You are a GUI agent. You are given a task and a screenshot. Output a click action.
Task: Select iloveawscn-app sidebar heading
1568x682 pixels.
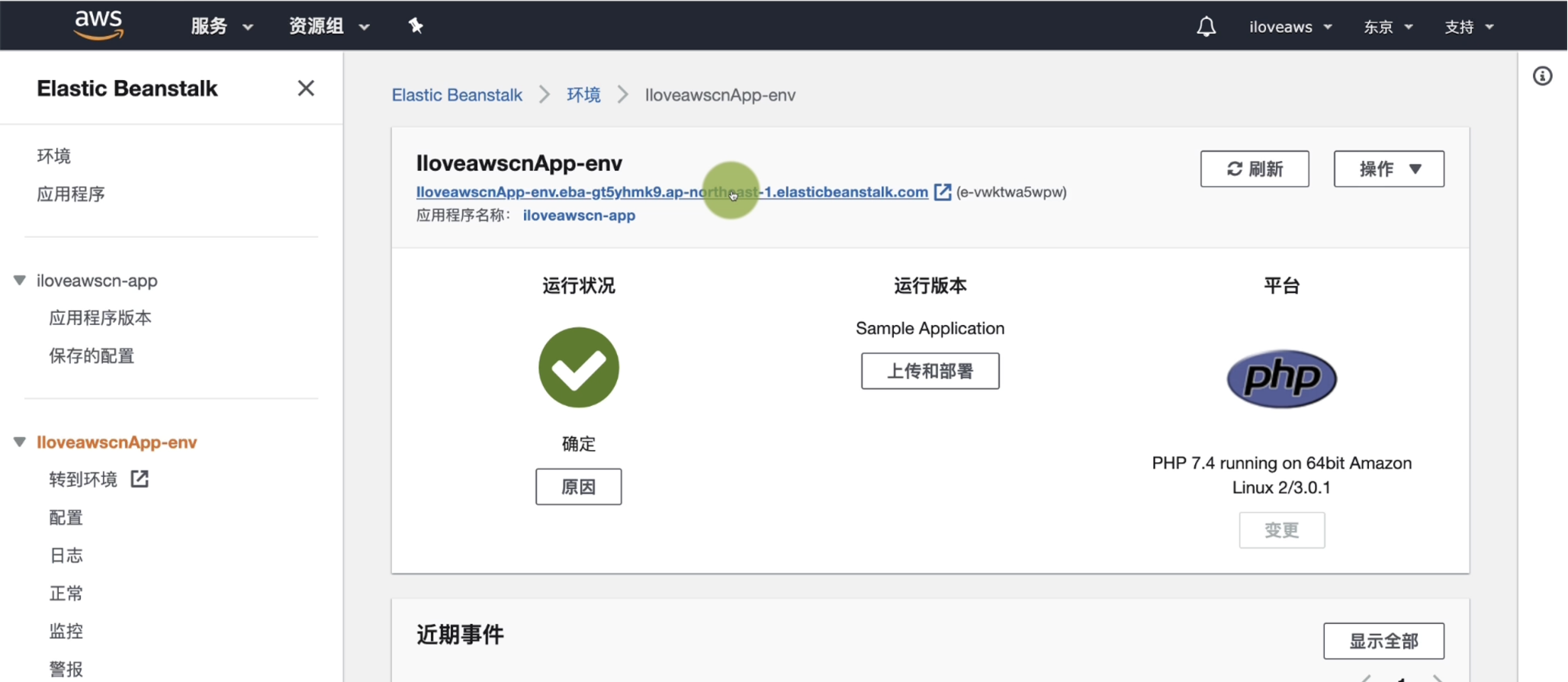pyautogui.click(x=97, y=281)
